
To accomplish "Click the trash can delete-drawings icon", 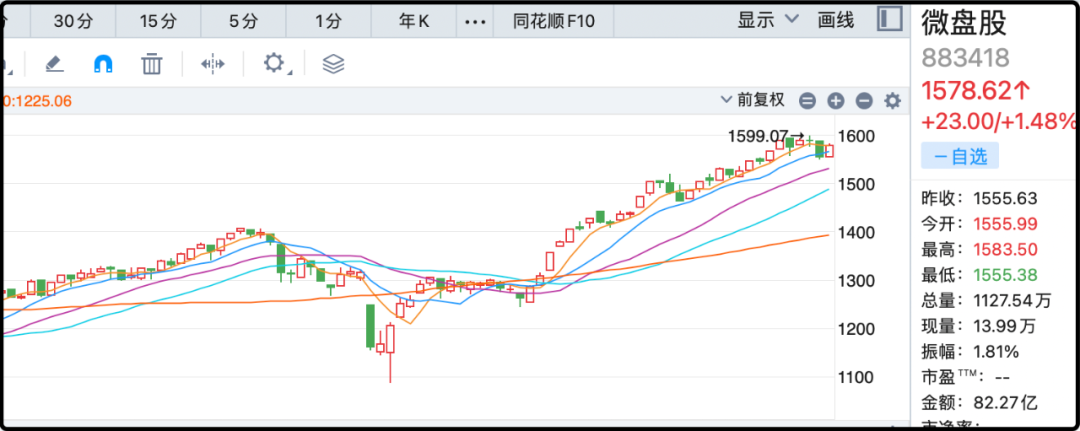I will click(x=152, y=64).
